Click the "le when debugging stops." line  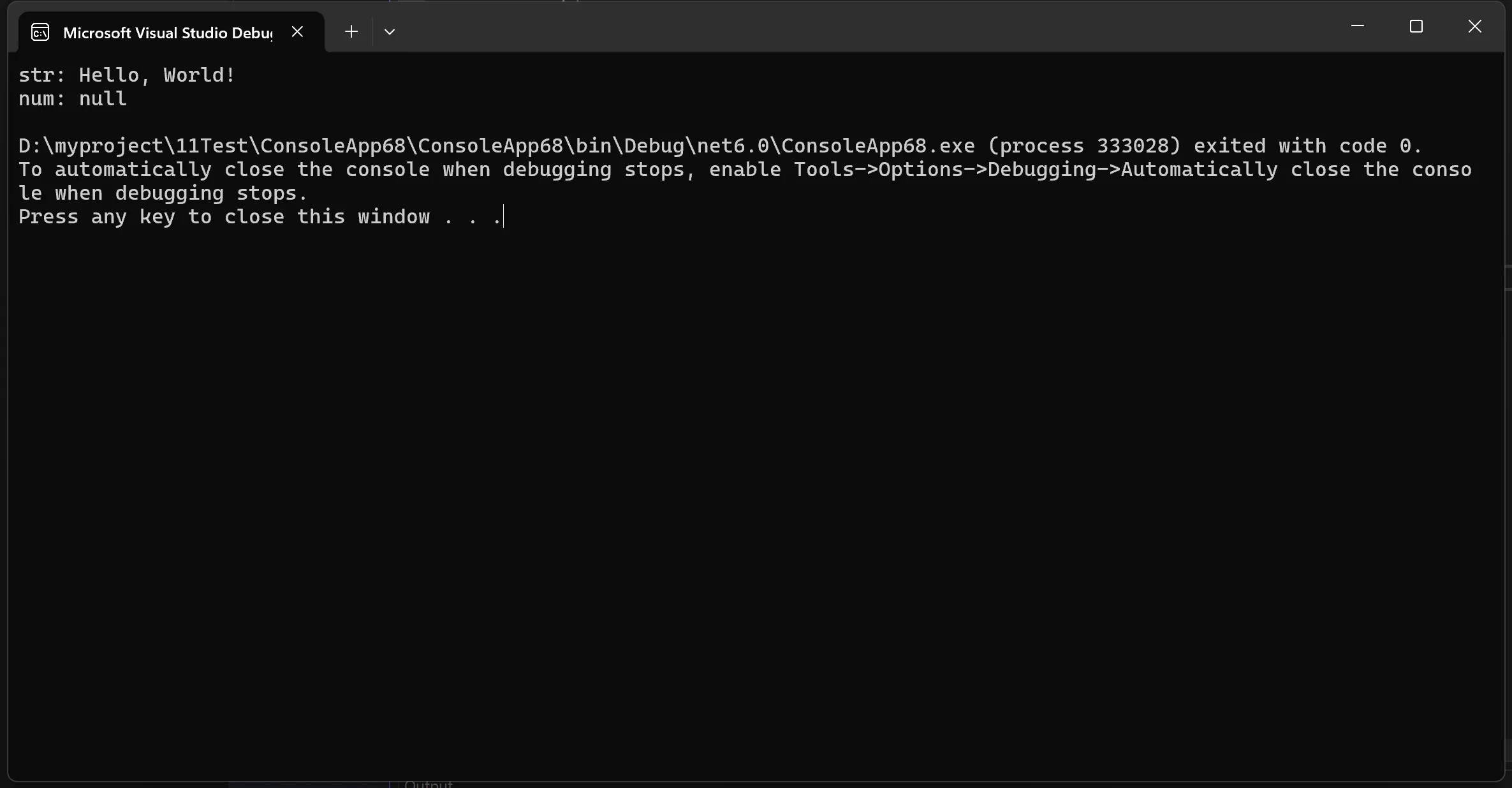pyautogui.click(x=163, y=193)
